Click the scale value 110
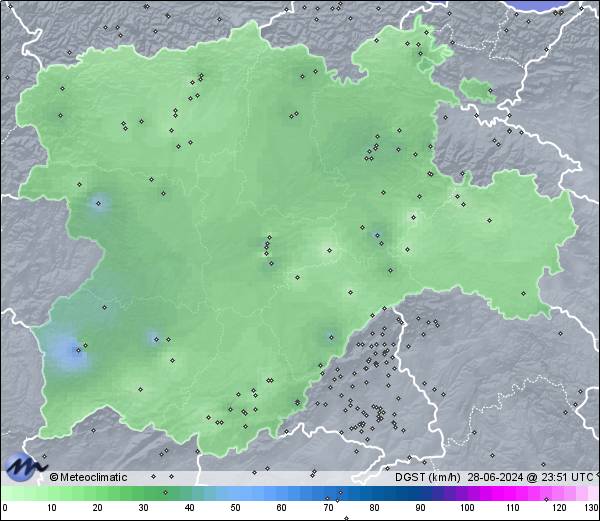 click(x=513, y=508)
